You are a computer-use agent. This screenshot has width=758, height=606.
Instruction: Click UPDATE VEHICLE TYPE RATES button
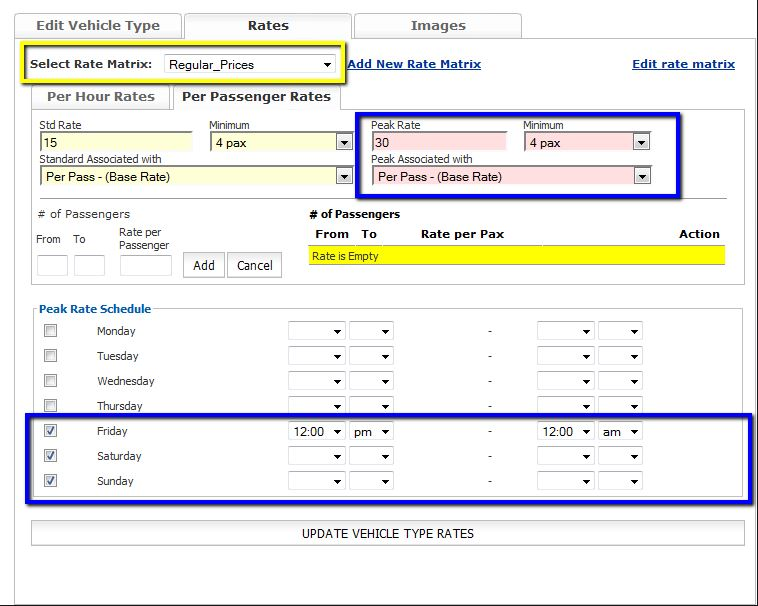pyautogui.click(x=387, y=533)
